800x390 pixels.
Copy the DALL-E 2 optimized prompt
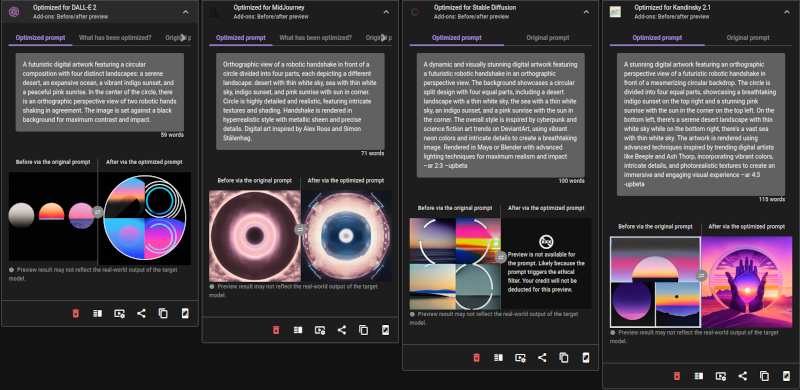tap(163, 313)
